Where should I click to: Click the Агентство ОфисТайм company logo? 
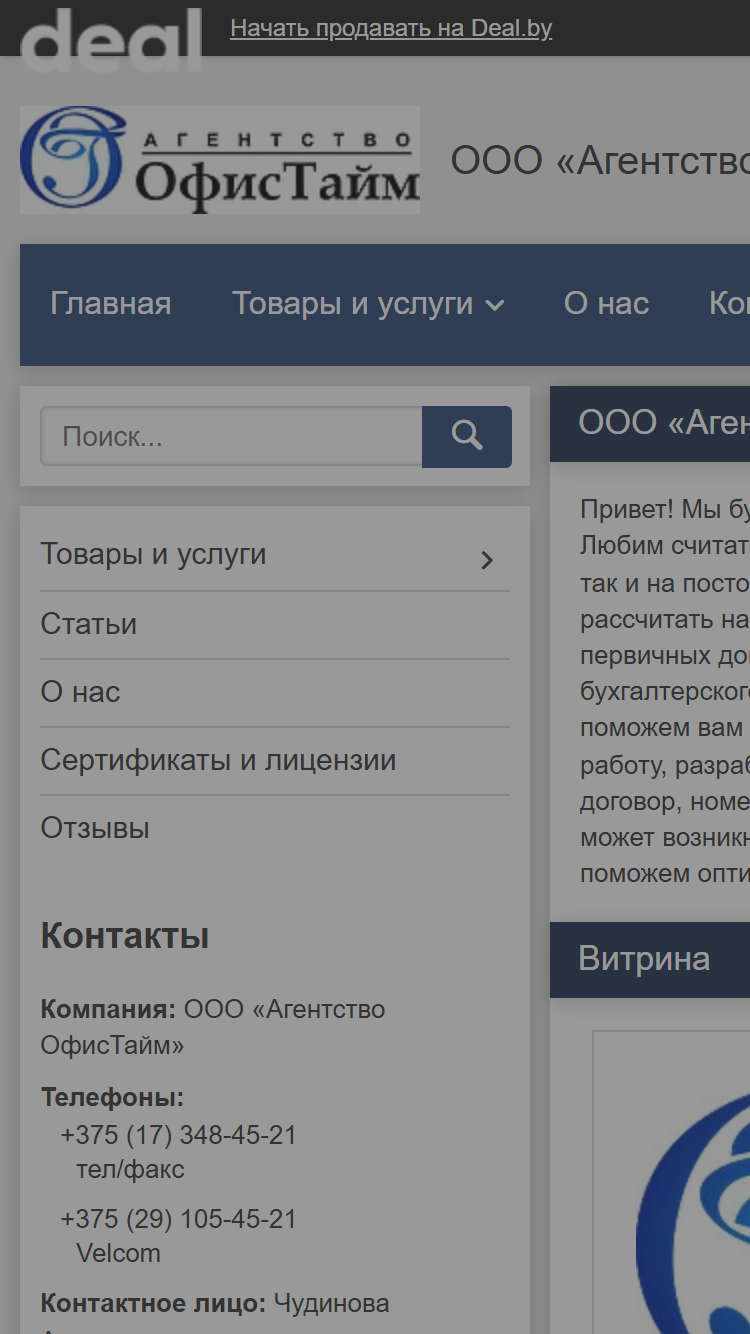point(220,160)
